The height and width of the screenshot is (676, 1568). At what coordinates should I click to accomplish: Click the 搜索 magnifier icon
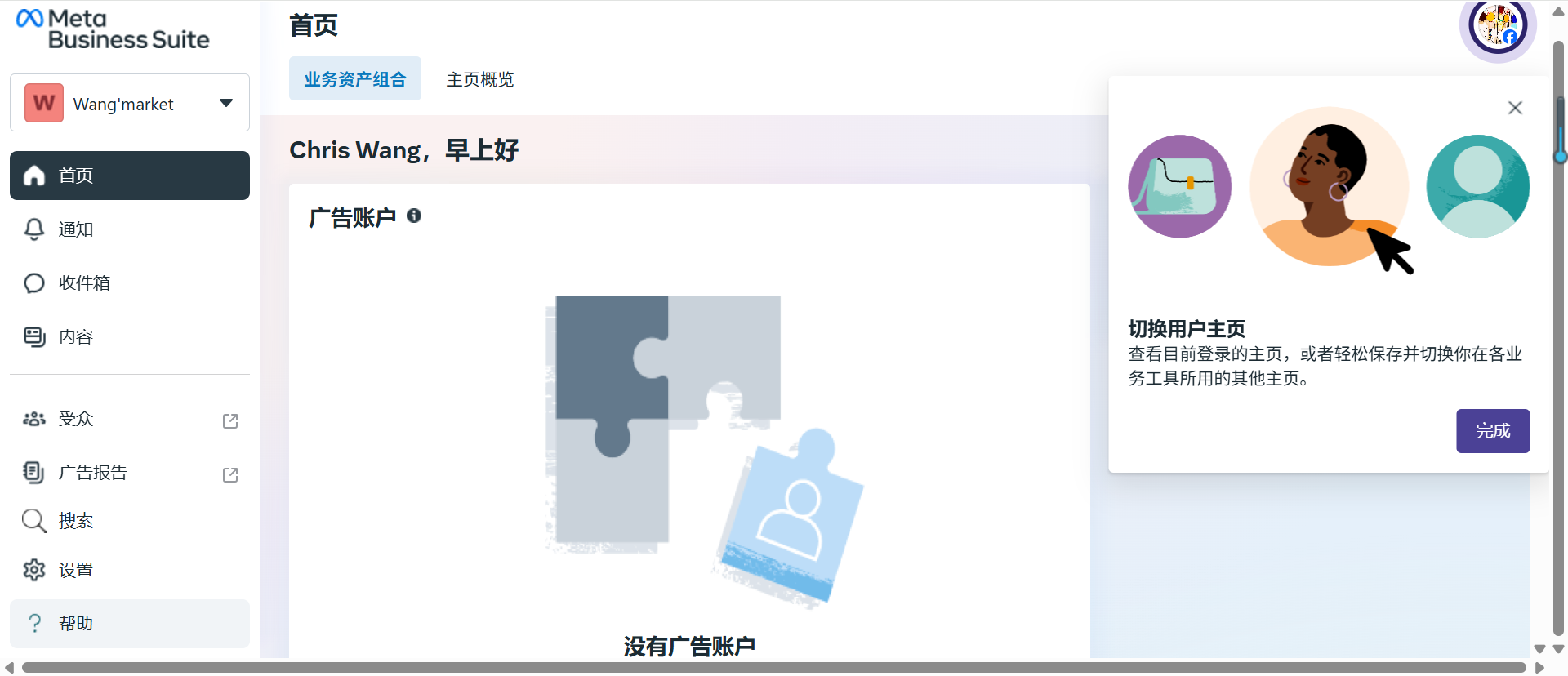tap(34, 521)
